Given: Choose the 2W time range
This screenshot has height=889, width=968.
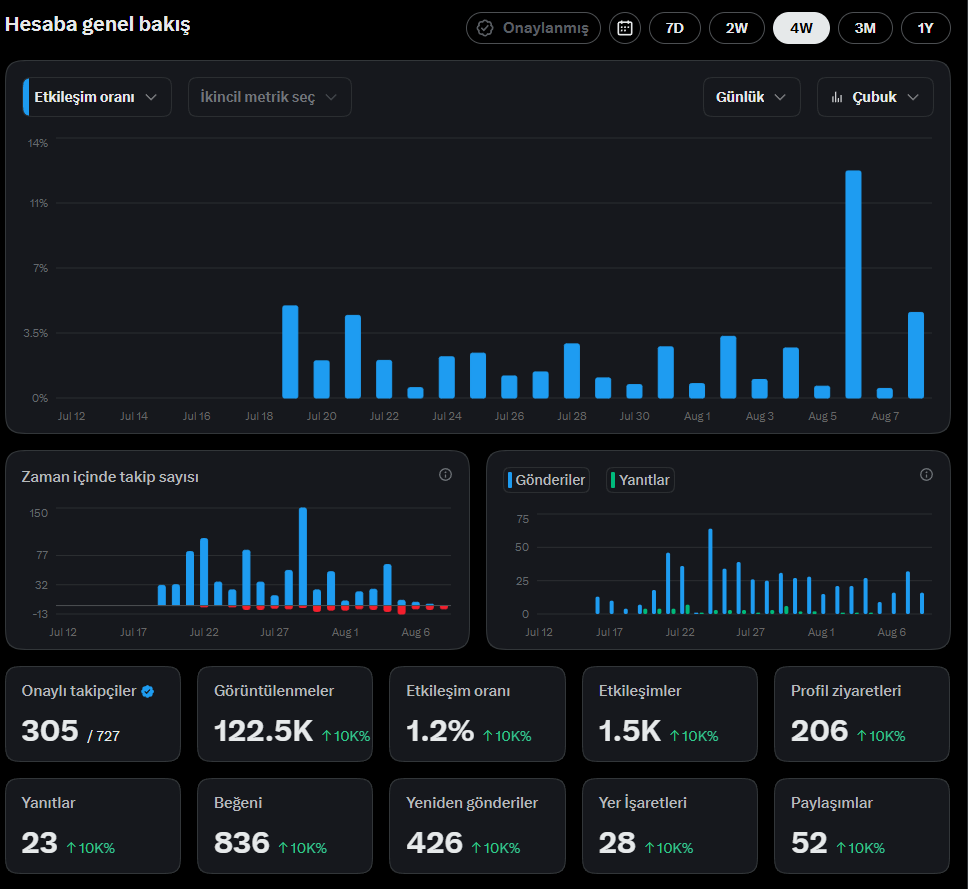Looking at the screenshot, I should coord(736,28).
